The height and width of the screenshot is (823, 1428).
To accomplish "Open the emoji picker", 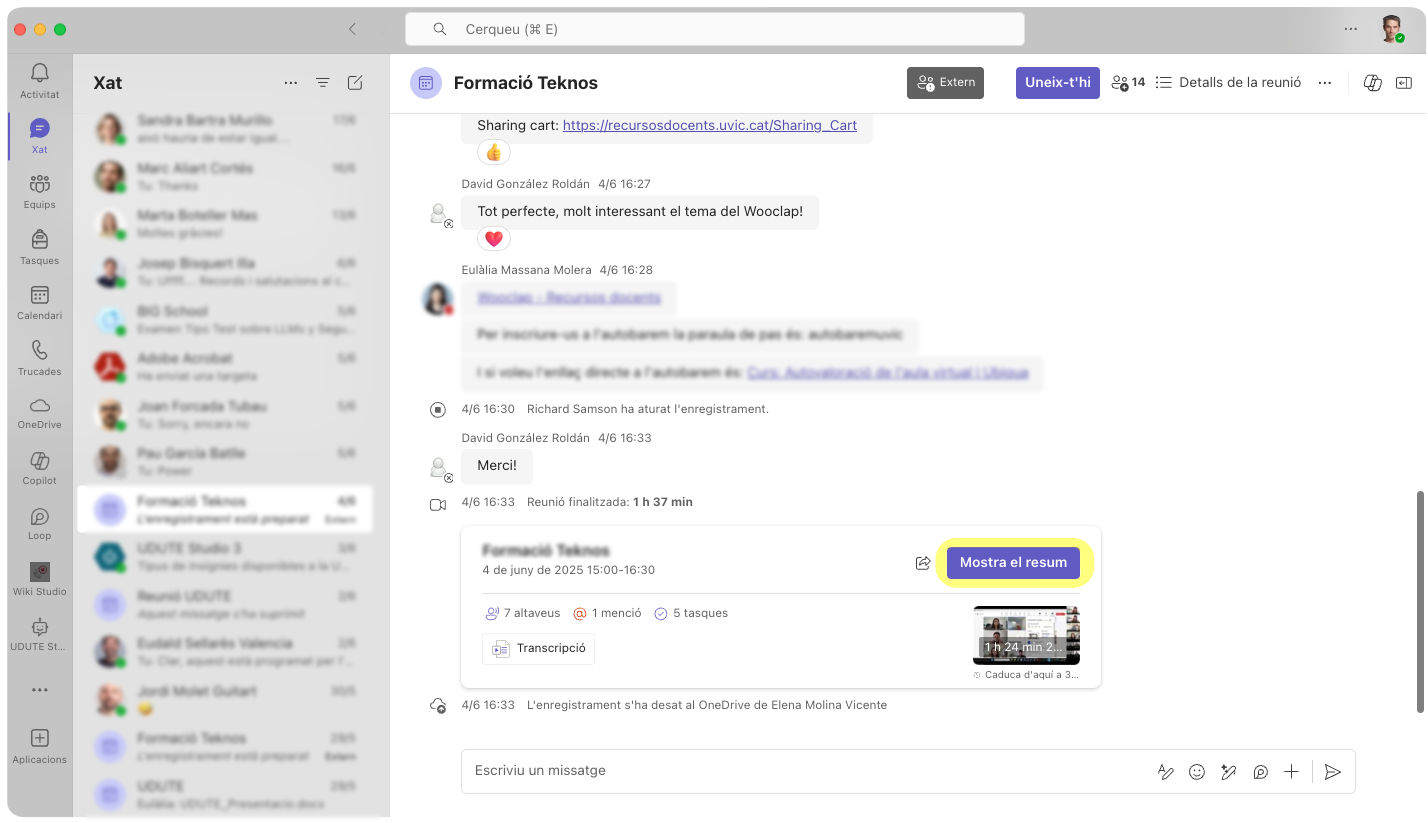I will coord(1197,771).
